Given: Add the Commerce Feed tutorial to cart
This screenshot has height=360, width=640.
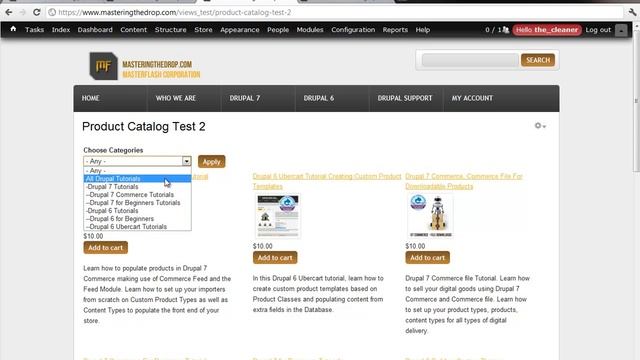Looking at the screenshot, I should coord(106,248).
